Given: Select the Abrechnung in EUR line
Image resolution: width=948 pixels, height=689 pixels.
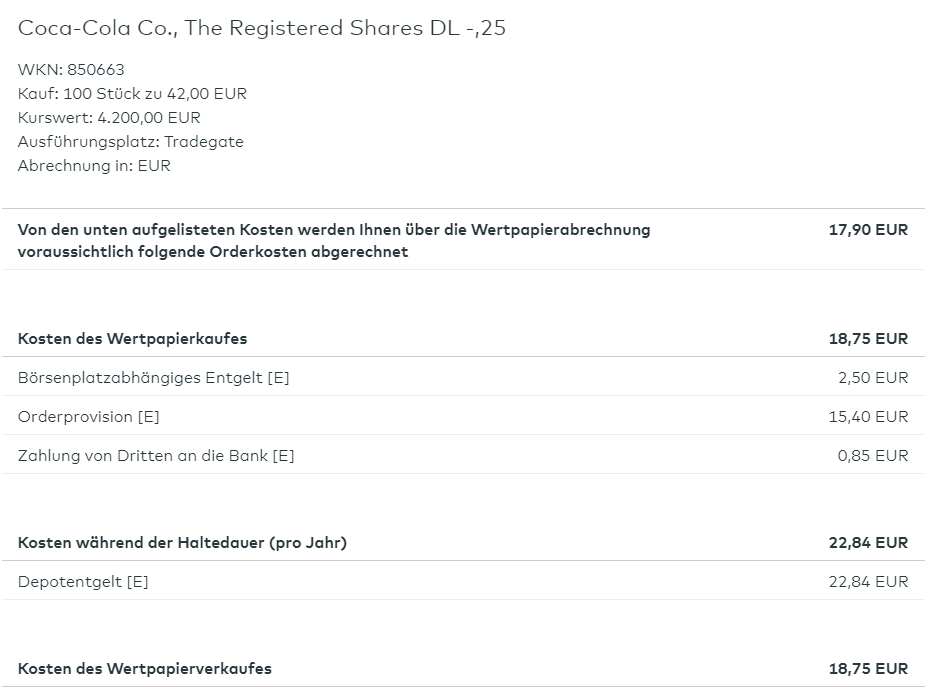Looking at the screenshot, I should [x=94, y=166].
